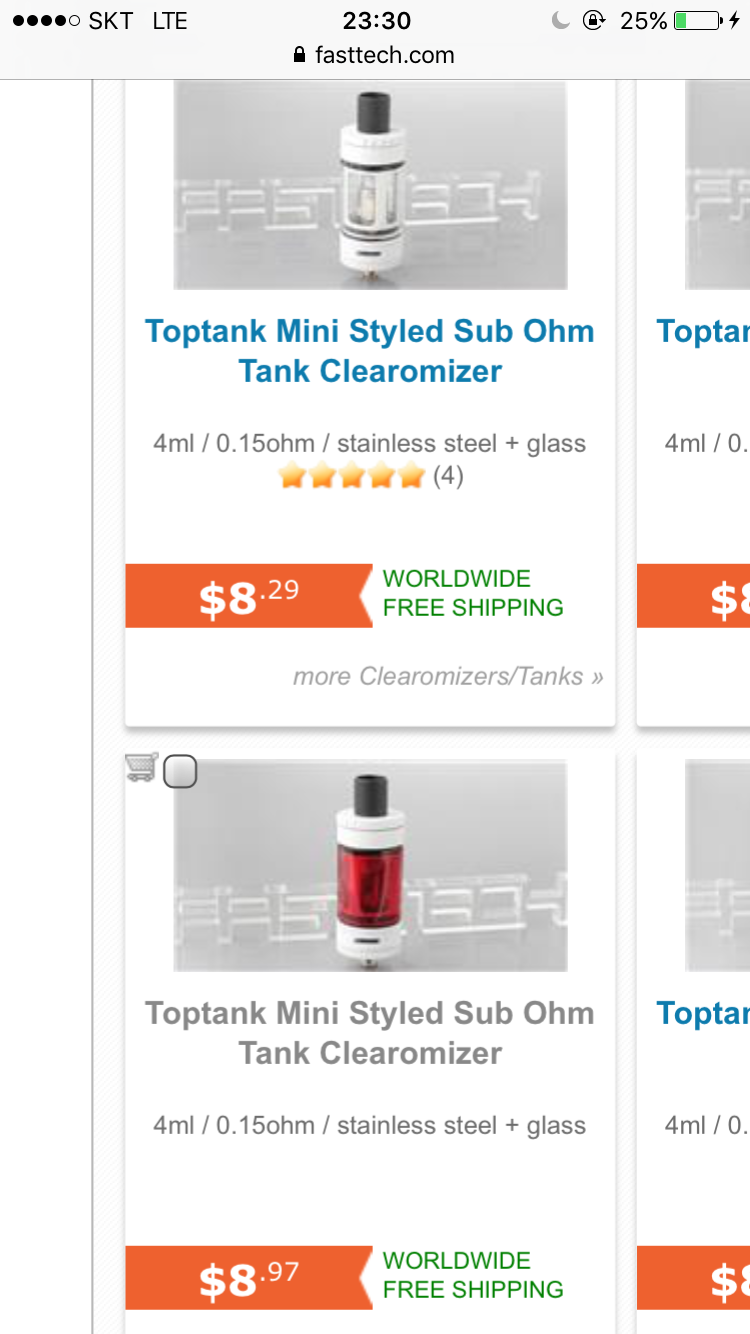Tap the 23:30 clock in status bar
Screen dimensions: 750x1334
click(x=375, y=21)
